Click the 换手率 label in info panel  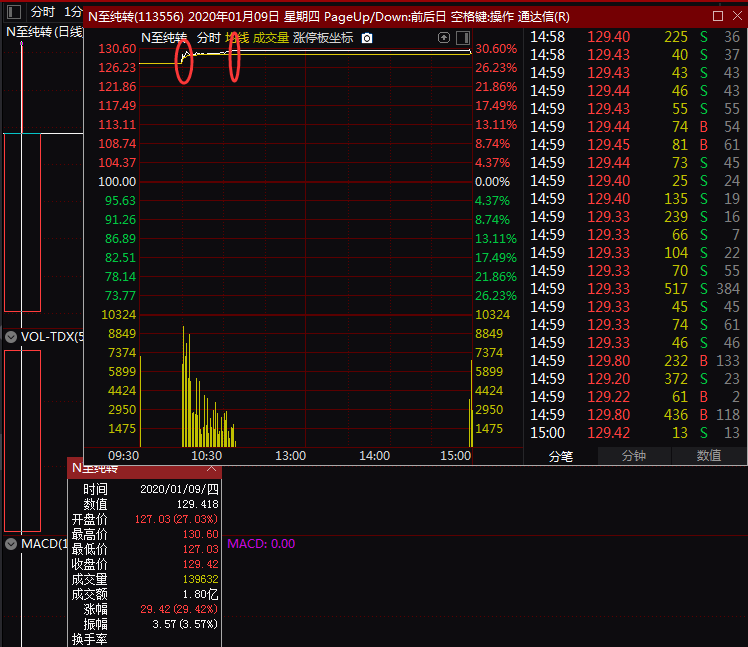point(89,639)
